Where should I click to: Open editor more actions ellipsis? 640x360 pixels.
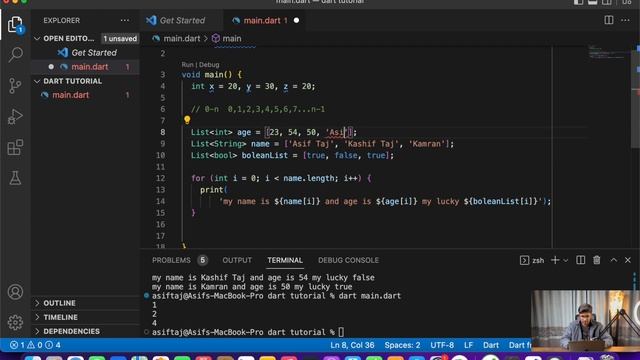coord(625,20)
